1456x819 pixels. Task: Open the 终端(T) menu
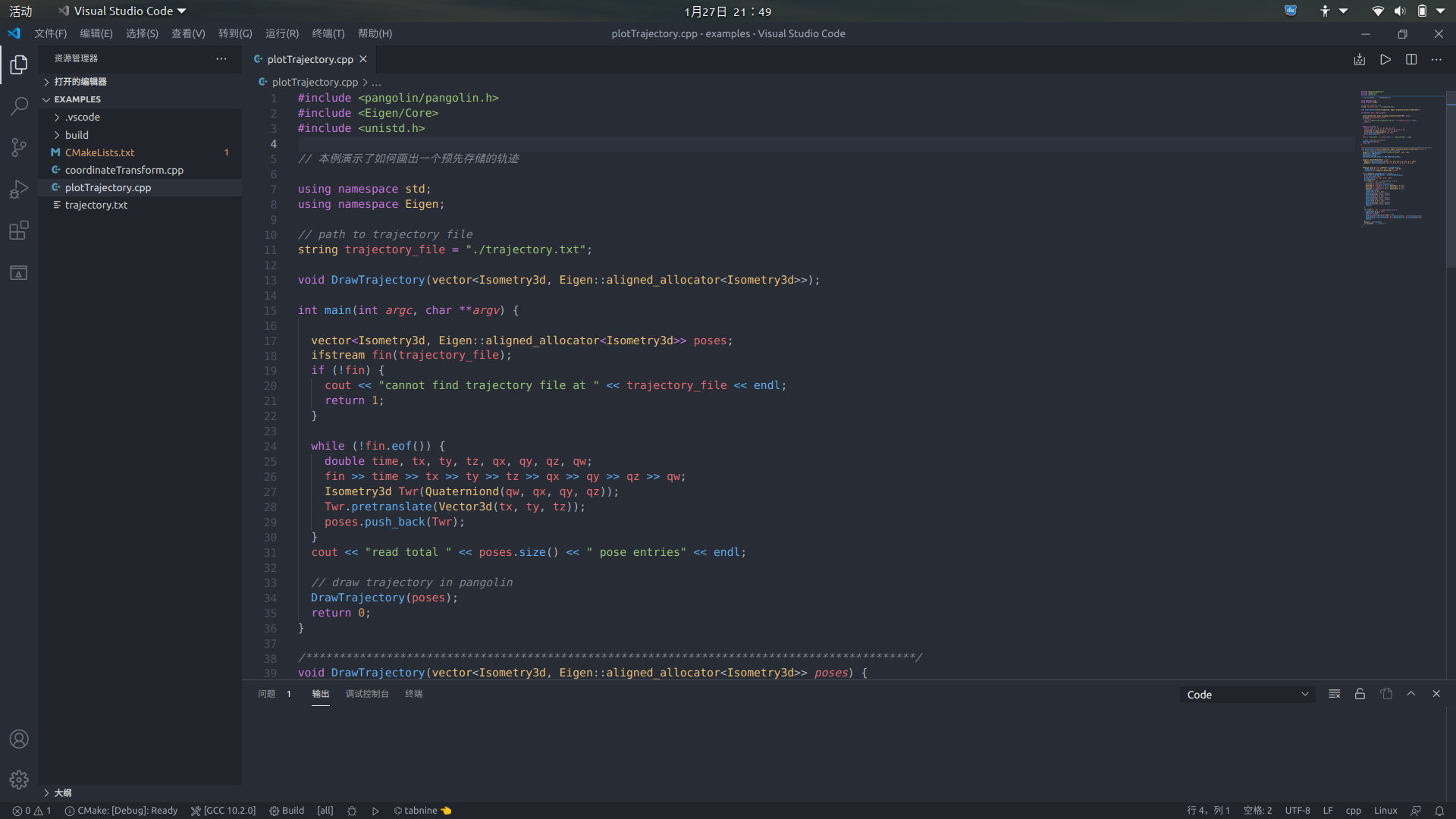328,33
